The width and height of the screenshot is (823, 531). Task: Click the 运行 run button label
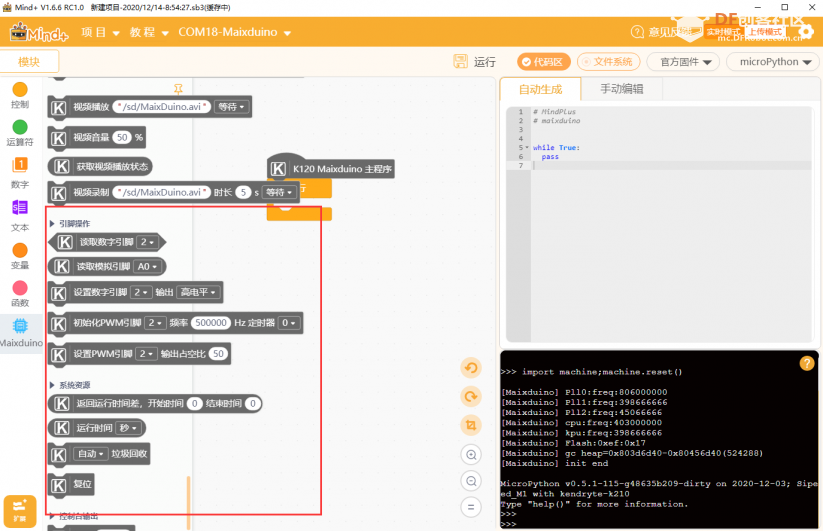tap(484, 62)
